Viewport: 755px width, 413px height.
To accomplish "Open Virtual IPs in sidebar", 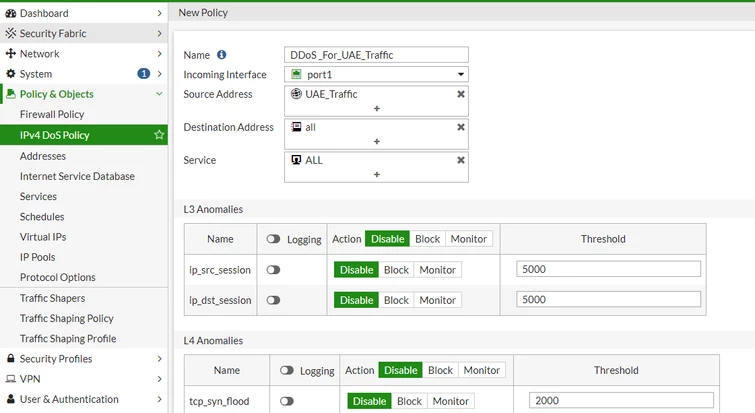I will tap(43, 237).
